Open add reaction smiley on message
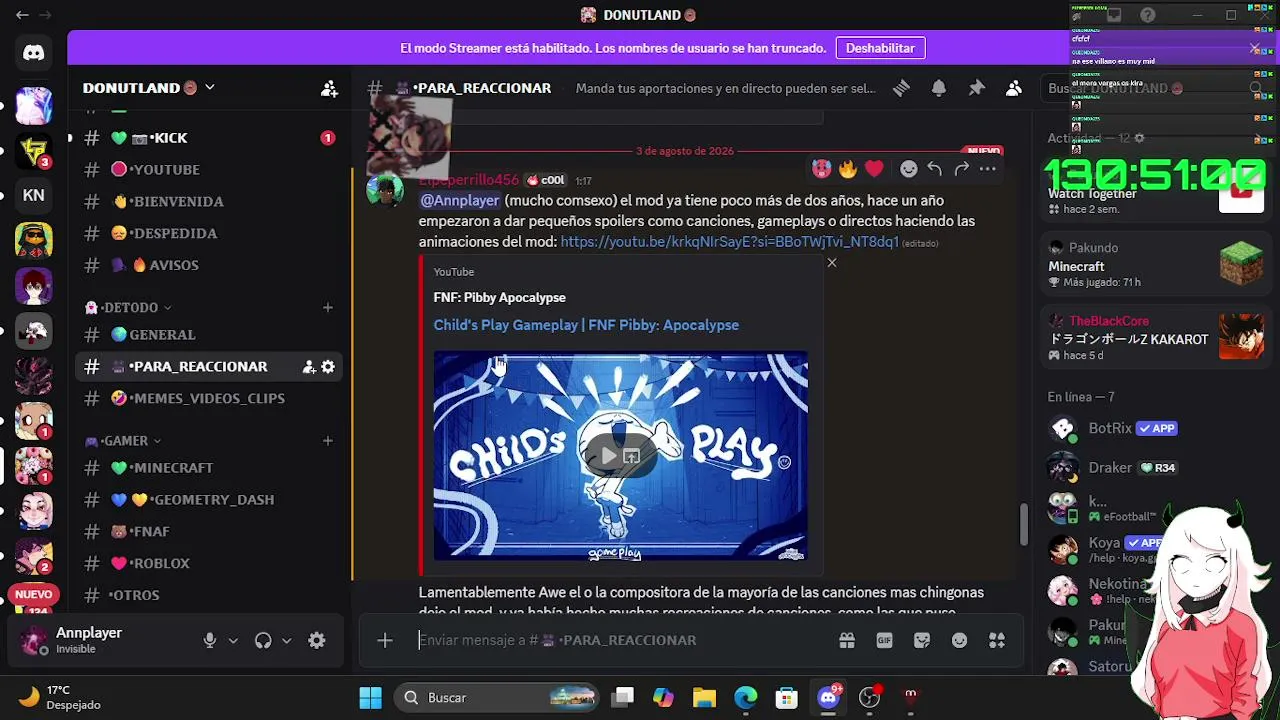This screenshot has height=720, width=1280. pyautogui.click(x=908, y=169)
